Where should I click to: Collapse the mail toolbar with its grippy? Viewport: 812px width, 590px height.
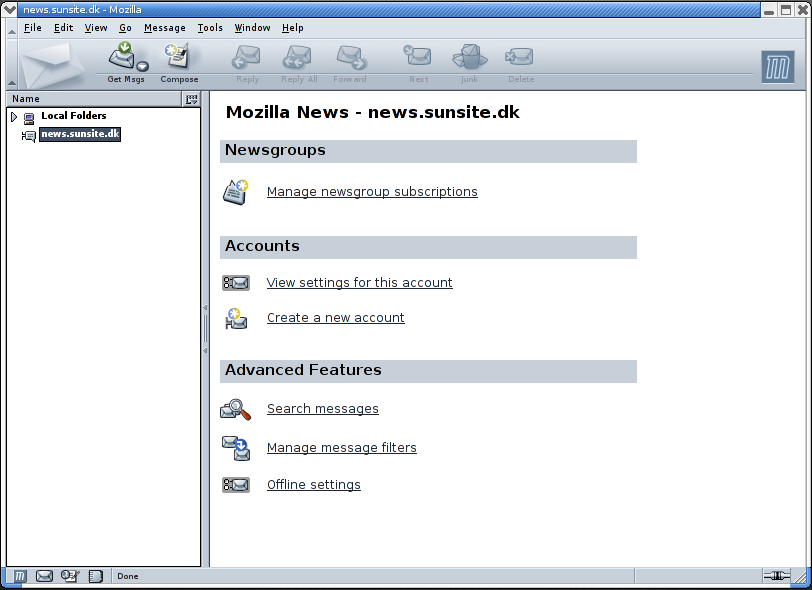tap(11, 64)
